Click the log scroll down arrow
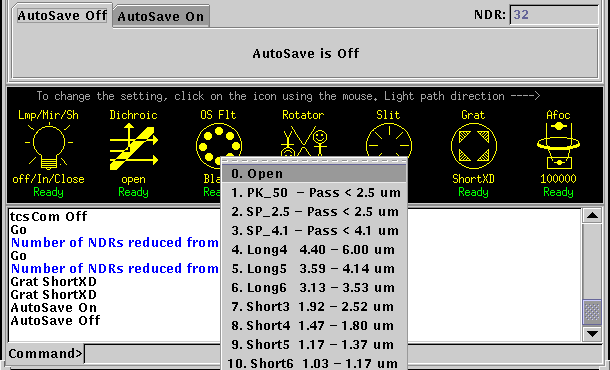Screen dimensions: 610x370 point(592,333)
